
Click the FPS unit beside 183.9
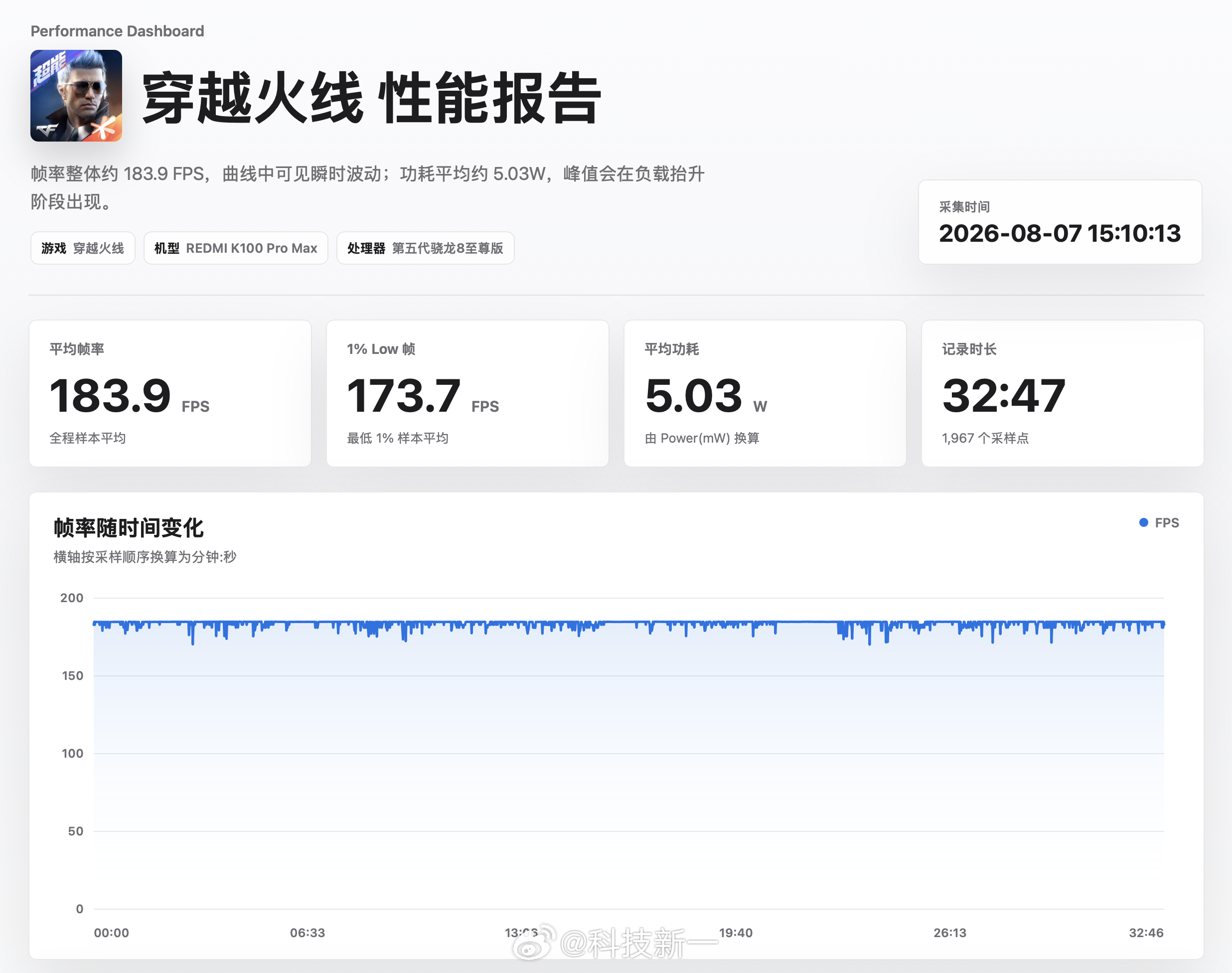(x=195, y=406)
